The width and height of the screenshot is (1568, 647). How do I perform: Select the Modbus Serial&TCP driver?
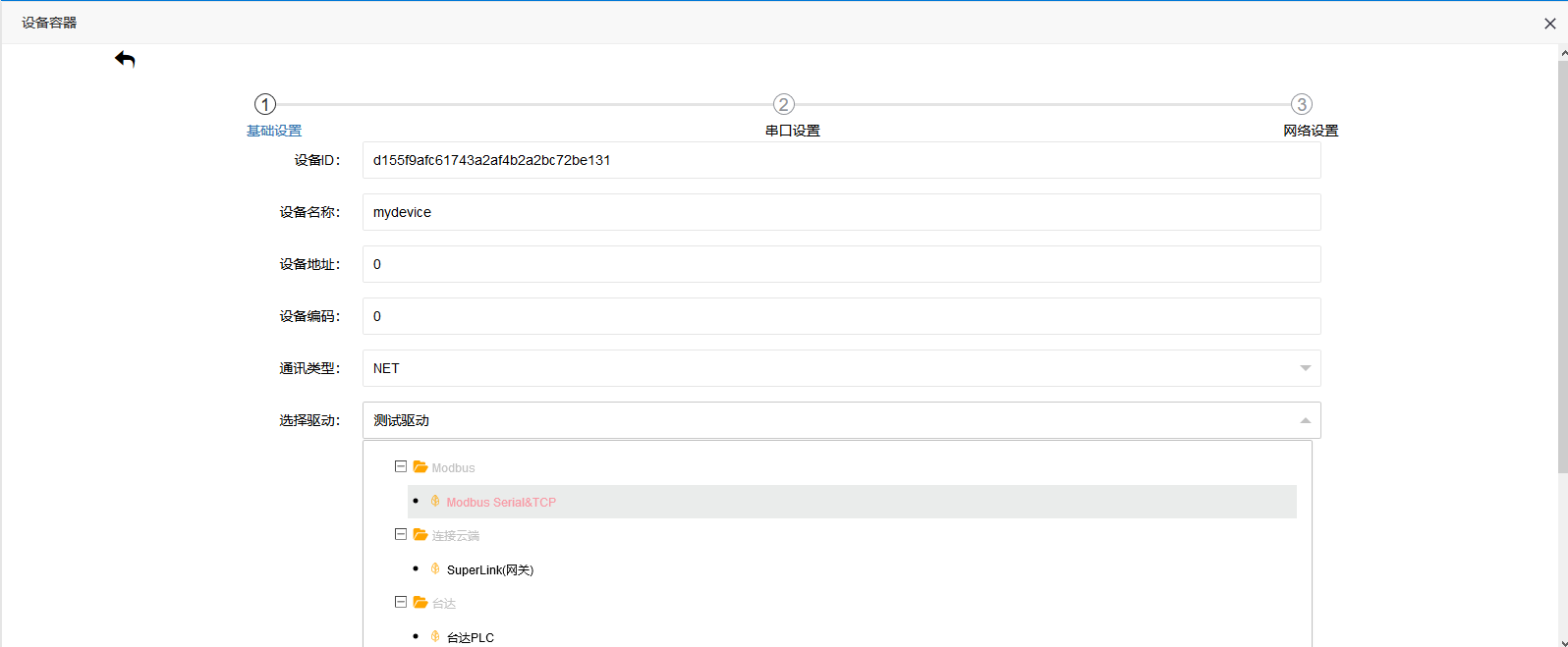click(x=501, y=502)
